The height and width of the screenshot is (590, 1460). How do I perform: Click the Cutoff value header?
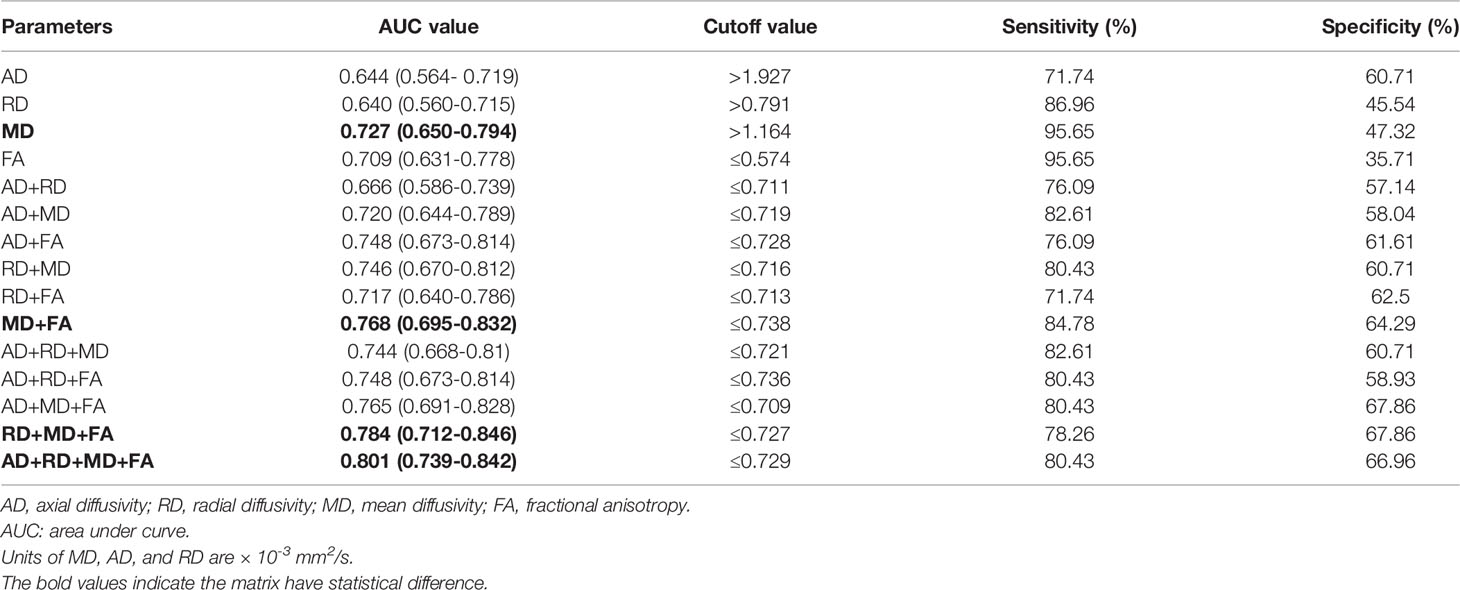click(760, 27)
